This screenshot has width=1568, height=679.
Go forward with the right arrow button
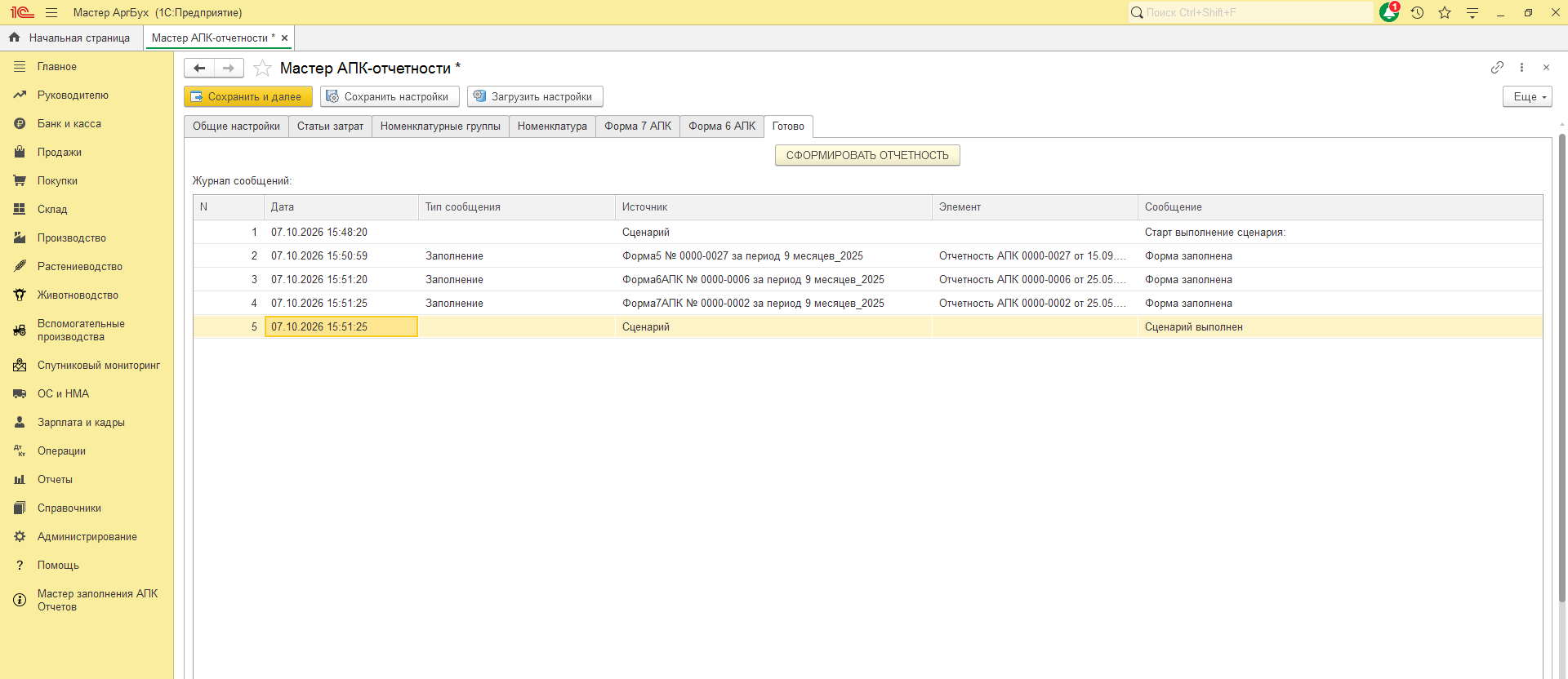coord(229,68)
